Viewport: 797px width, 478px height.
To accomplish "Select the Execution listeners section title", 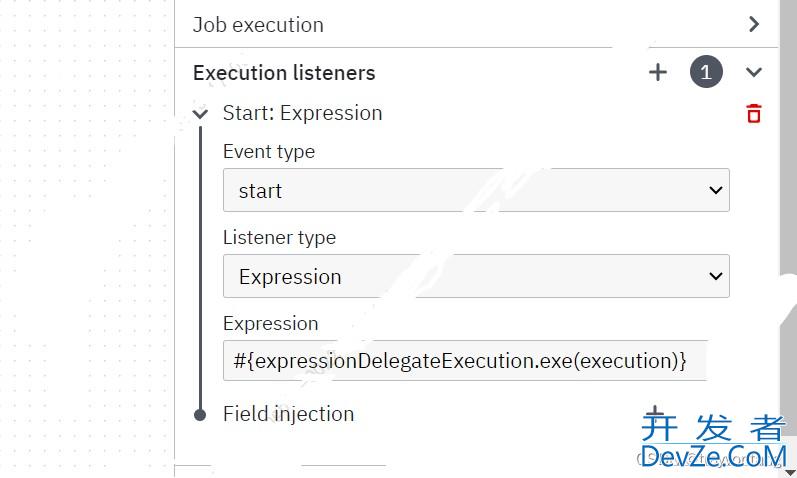I will [x=284, y=73].
